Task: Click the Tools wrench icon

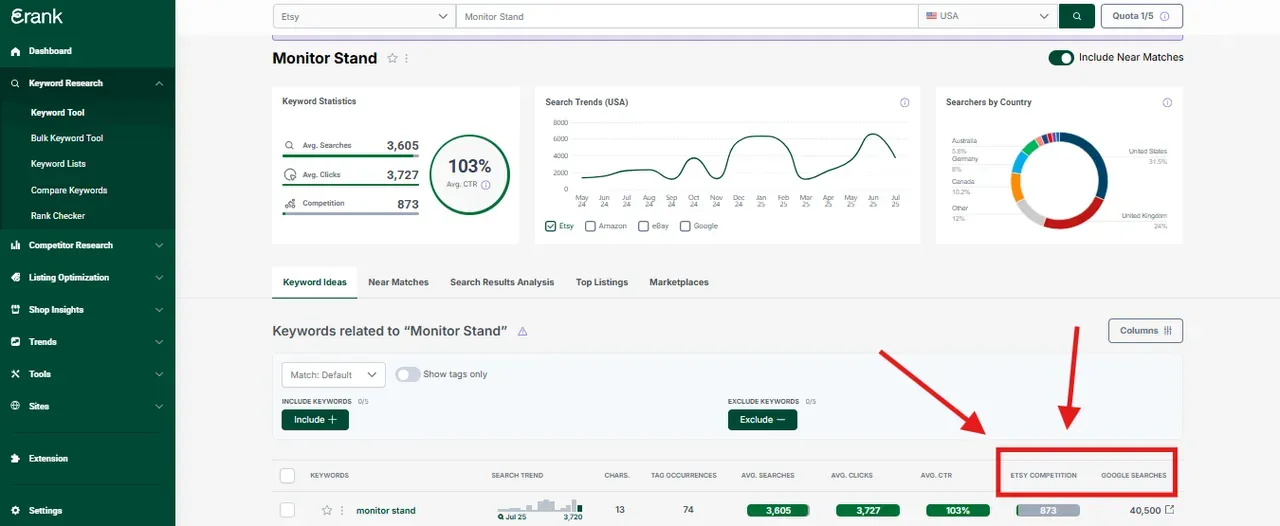Action: click(15, 374)
